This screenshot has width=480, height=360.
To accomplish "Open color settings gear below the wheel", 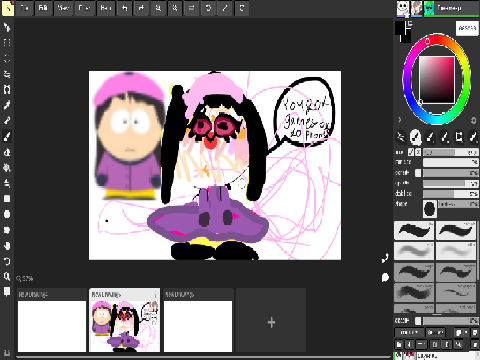I will point(473,120).
